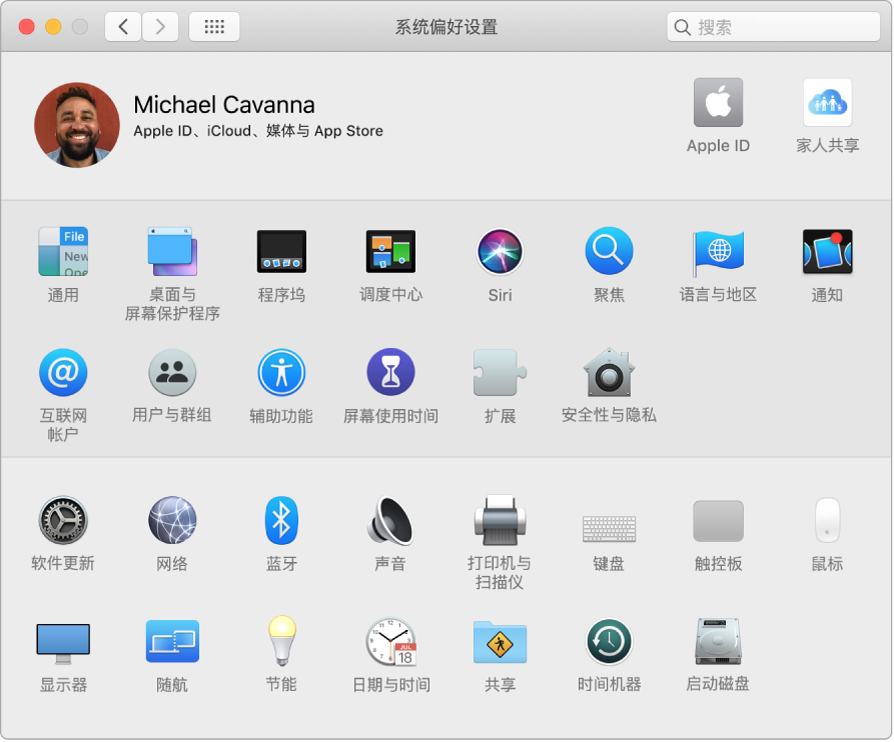Viewport: 894px width, 742px height.
Task: Select the 时间机器 (Time Machine) icon
Action: click(609, 641)
